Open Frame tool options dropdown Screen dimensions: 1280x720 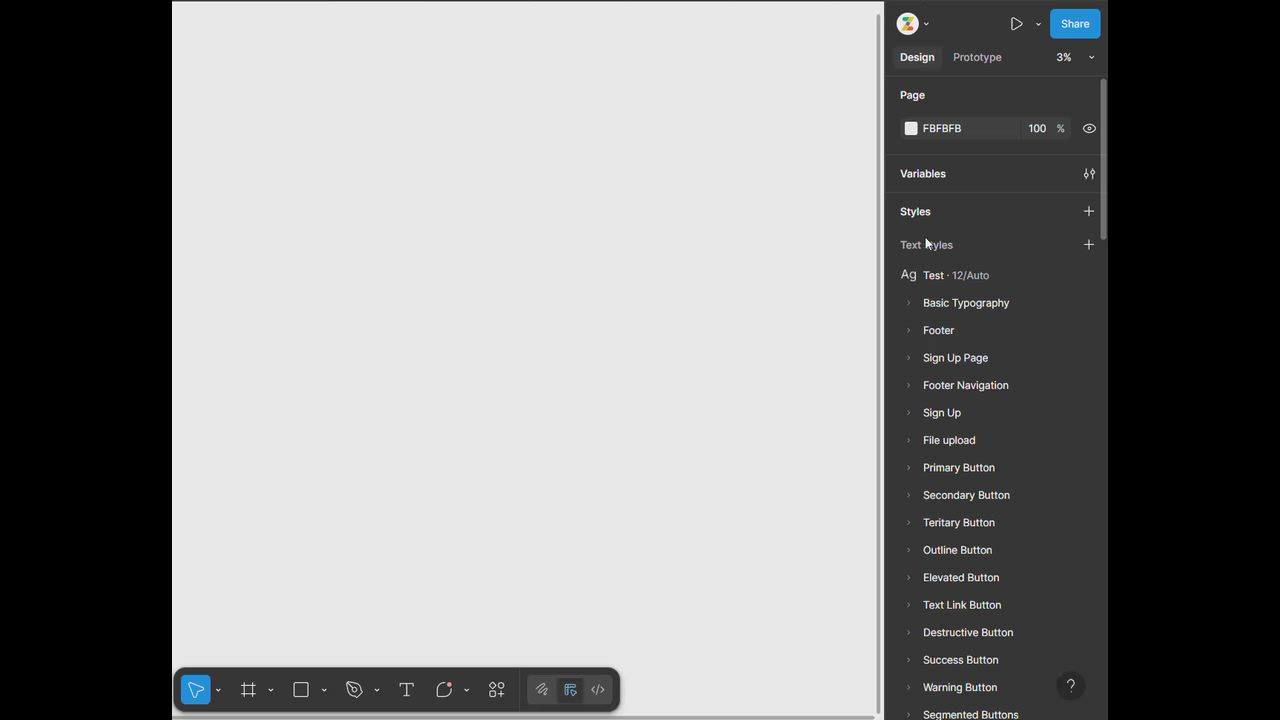pos(271,690)
